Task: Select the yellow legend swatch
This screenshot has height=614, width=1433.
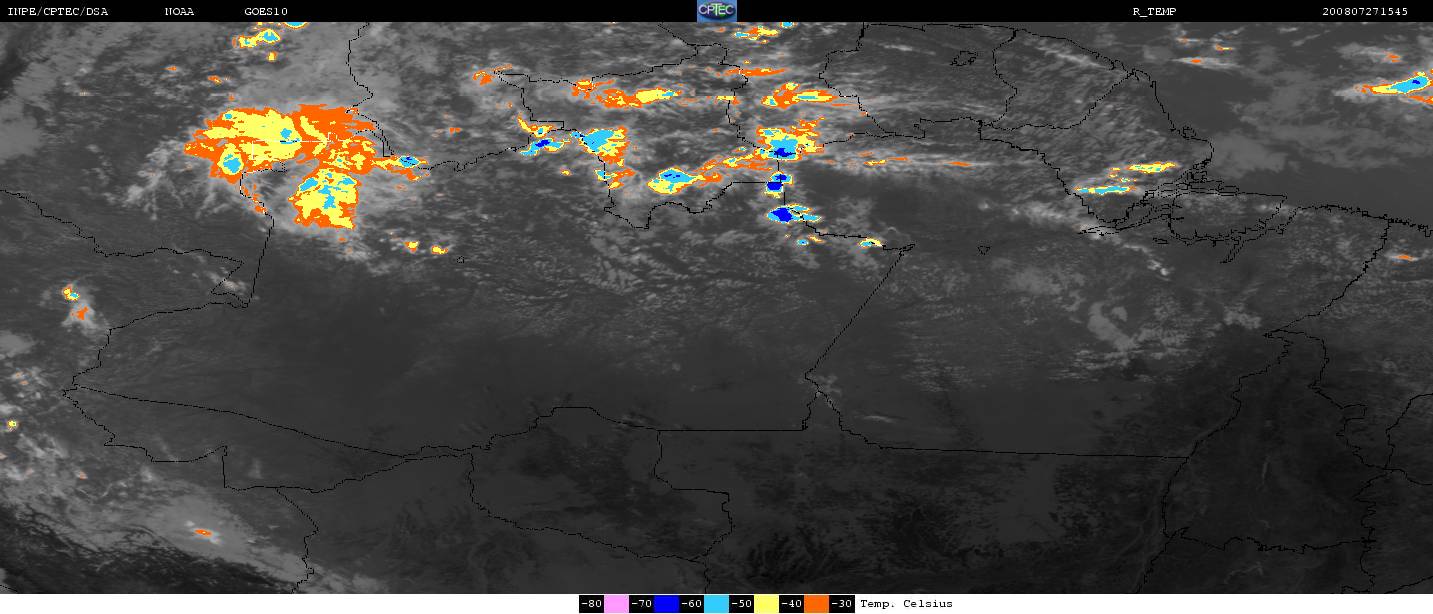Action: tap(766, 604)
